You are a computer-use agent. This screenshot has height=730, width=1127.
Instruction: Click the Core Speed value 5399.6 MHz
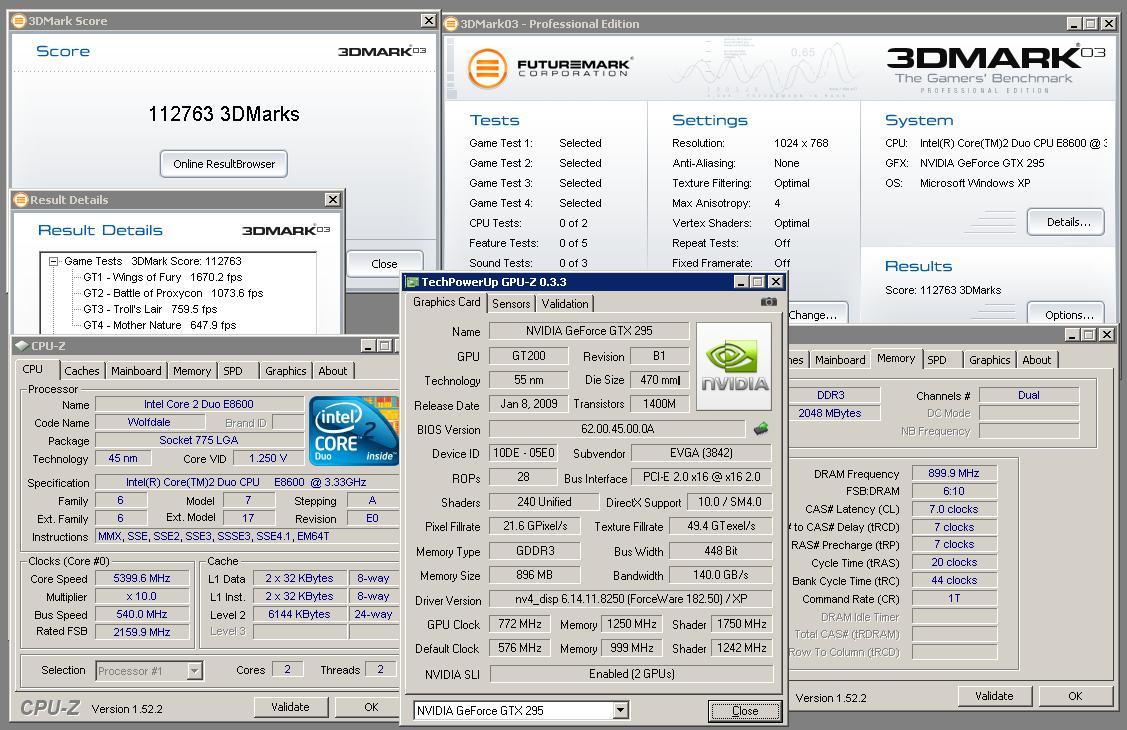pos(142,578)
